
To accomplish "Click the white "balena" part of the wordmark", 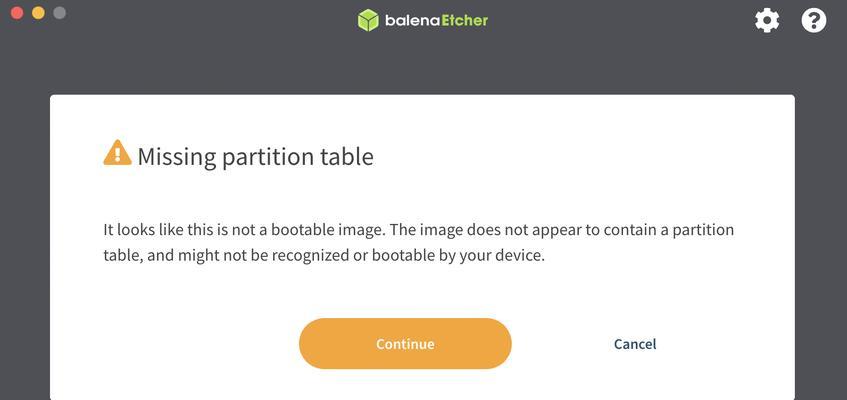I will [x=413, y=21].
